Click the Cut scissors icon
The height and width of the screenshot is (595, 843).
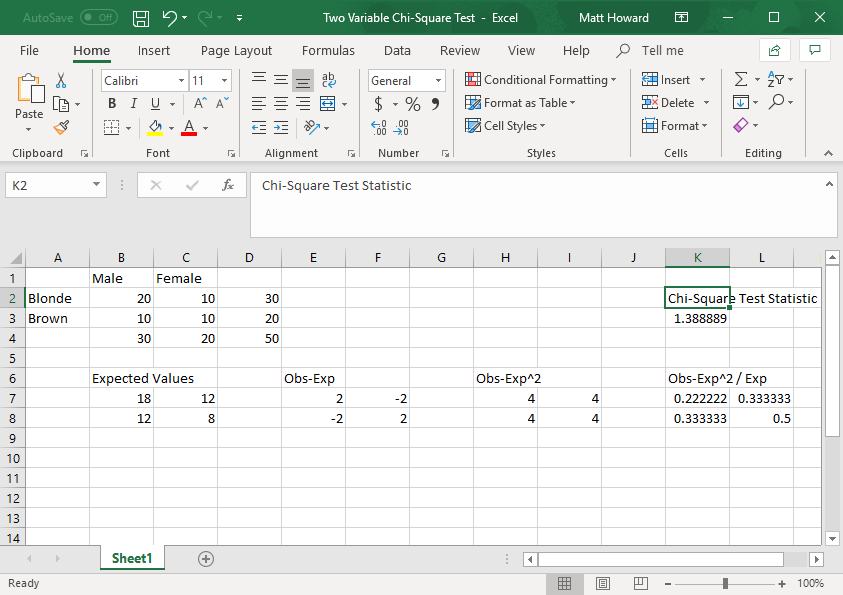tap(61, 81)
